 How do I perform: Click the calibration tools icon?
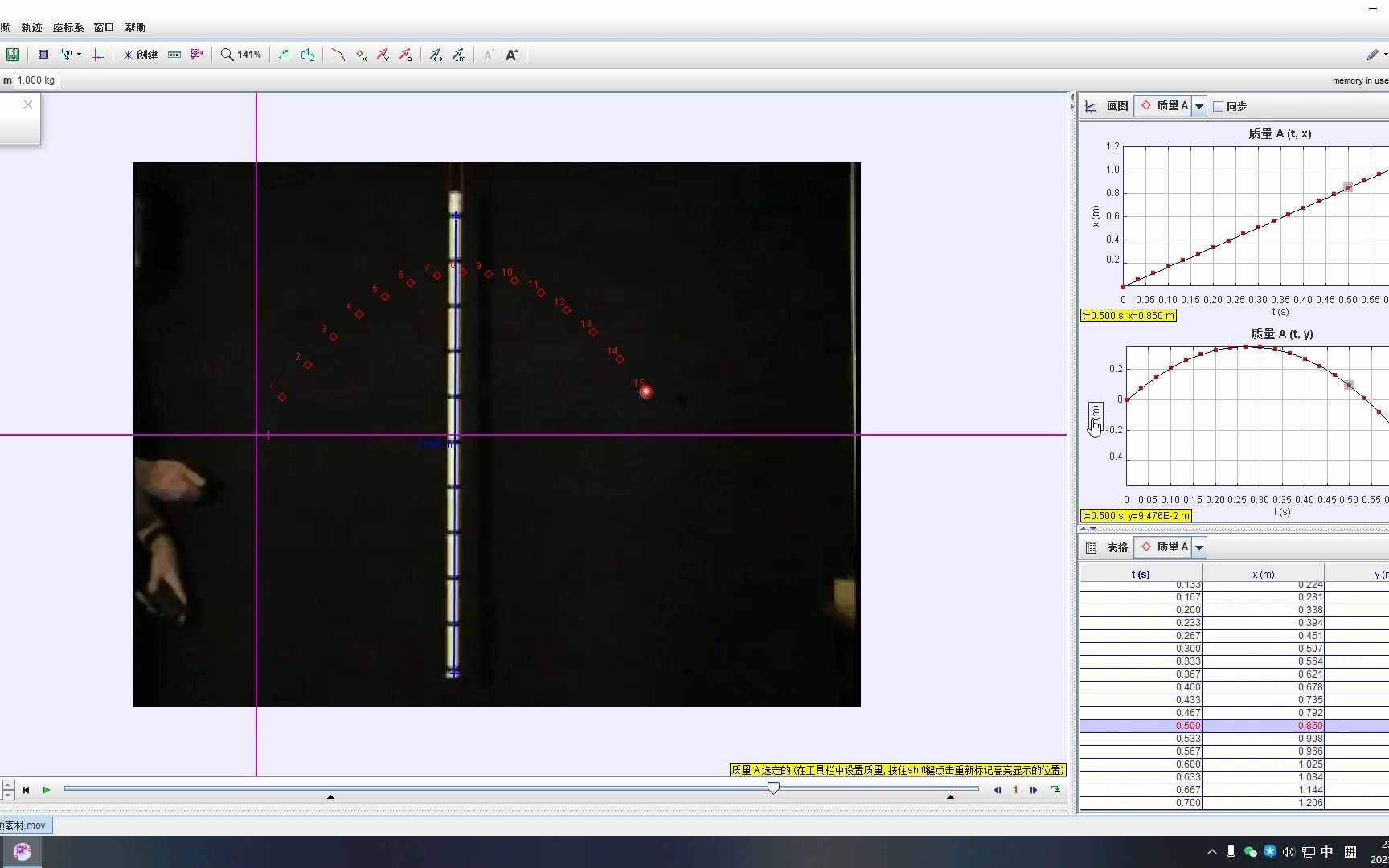[68, 55]
